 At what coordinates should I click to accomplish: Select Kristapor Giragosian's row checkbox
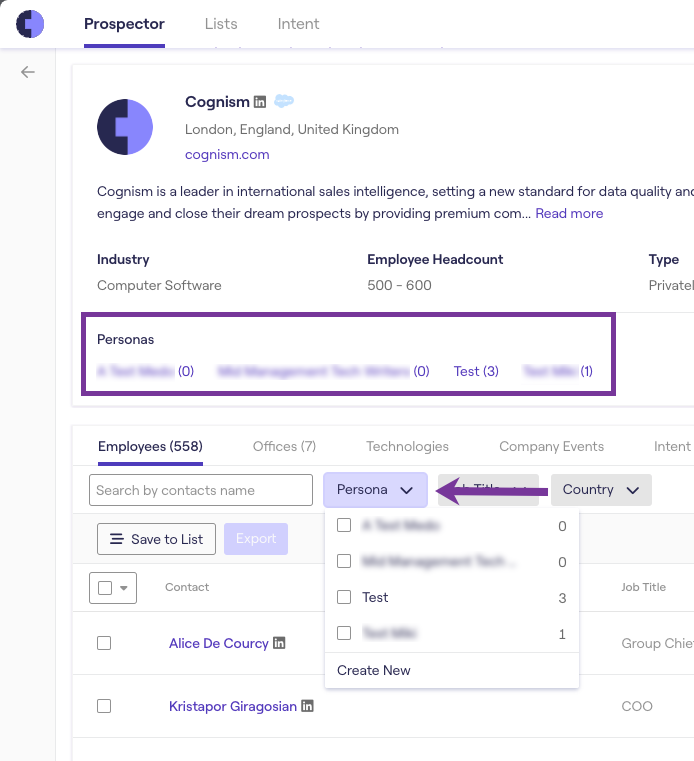pyautogui.click(x=104, y=706)
